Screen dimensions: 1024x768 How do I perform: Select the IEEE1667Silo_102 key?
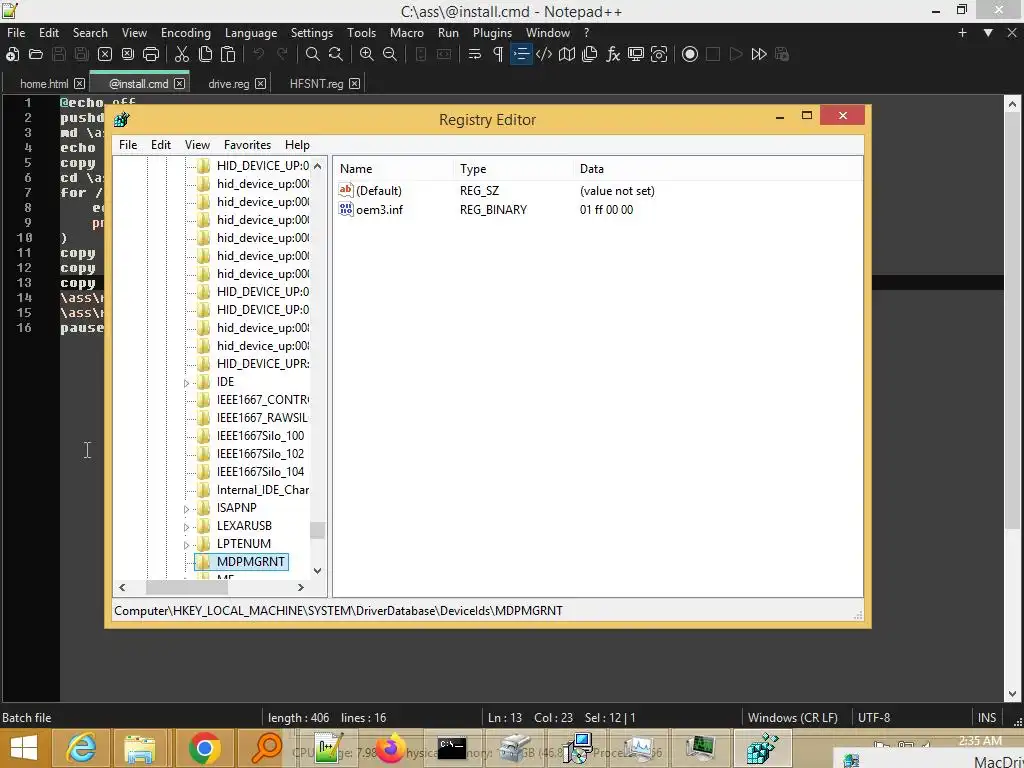pyautogui.click(x=260, y=454)
